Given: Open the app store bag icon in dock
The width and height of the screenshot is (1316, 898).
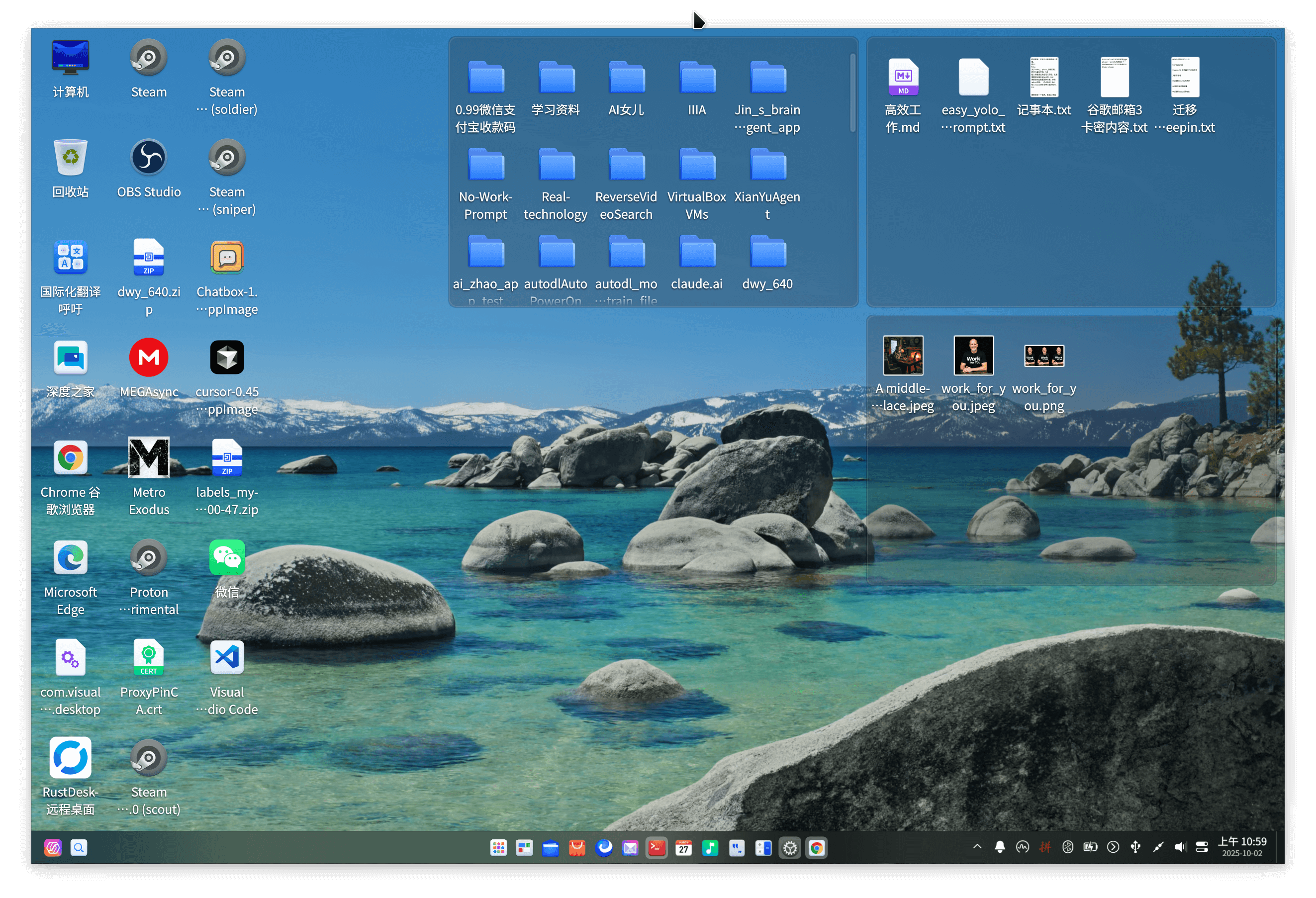Looking at the screenshot, I should coord(577,849).
